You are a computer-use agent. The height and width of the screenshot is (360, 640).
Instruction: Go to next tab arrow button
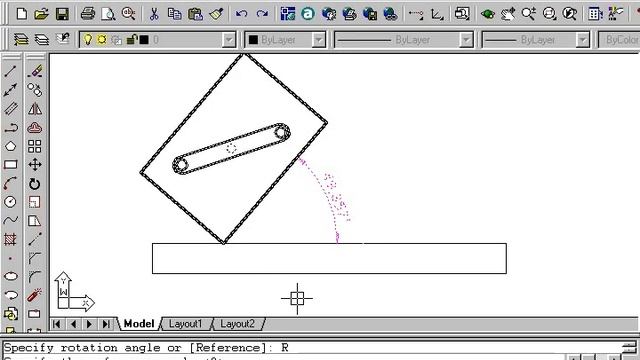tap(89, 324)
